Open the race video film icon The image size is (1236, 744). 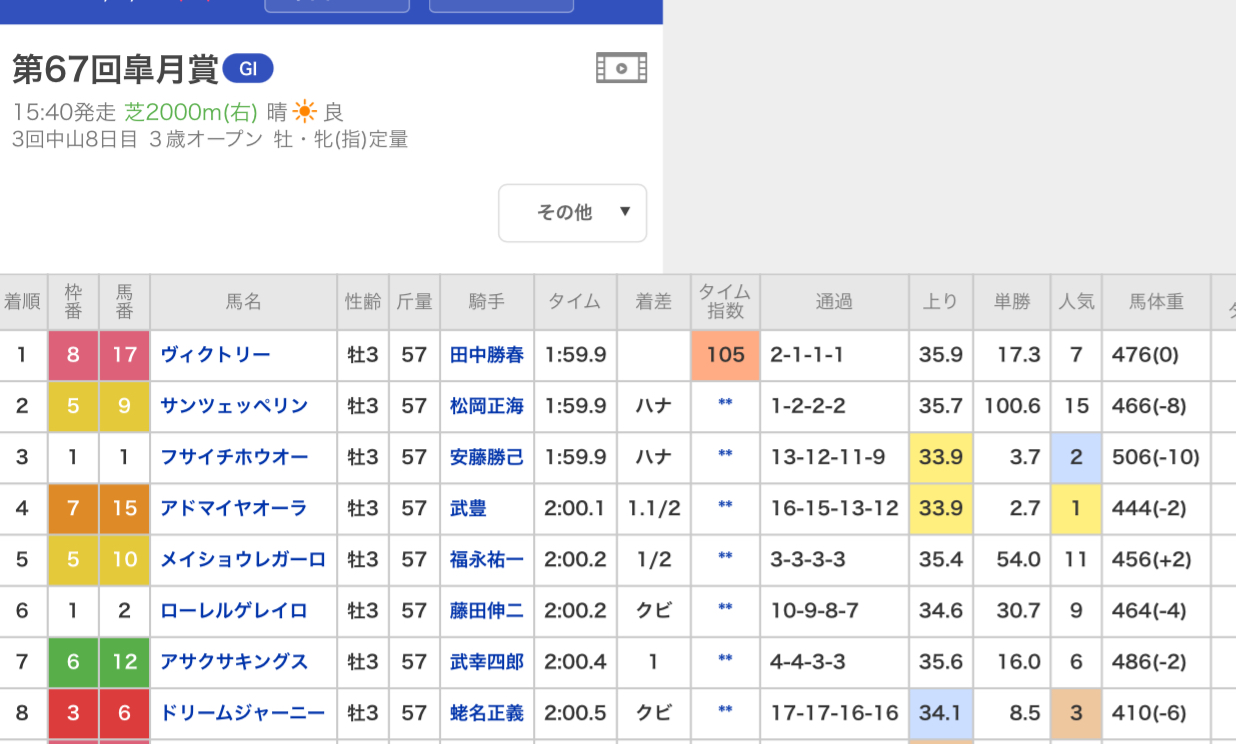(x=621, y=68)
